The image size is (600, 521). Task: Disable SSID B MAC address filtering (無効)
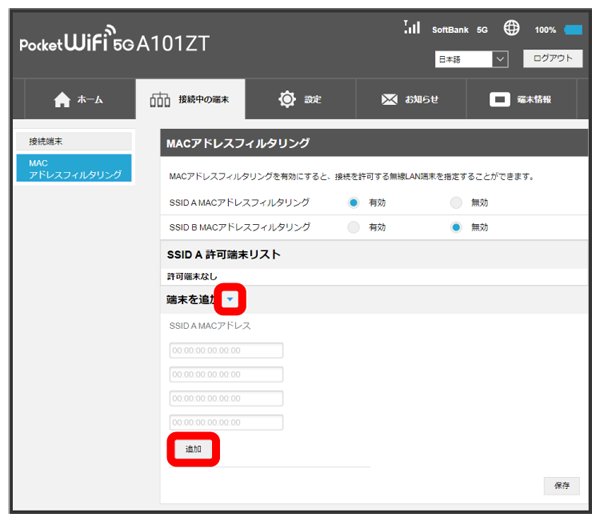tap(456, 227)
